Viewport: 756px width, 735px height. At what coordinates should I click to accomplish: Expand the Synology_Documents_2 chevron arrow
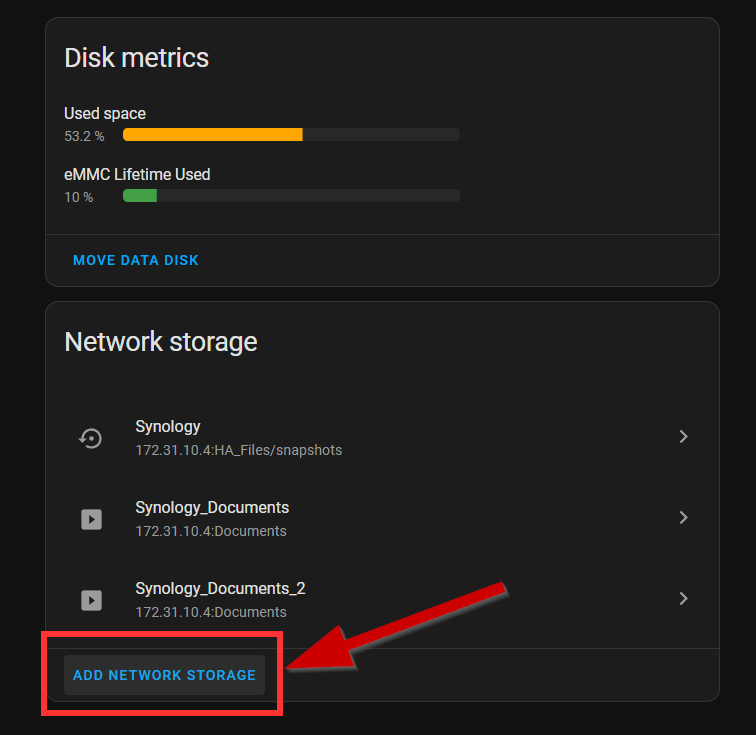(683, 598)
